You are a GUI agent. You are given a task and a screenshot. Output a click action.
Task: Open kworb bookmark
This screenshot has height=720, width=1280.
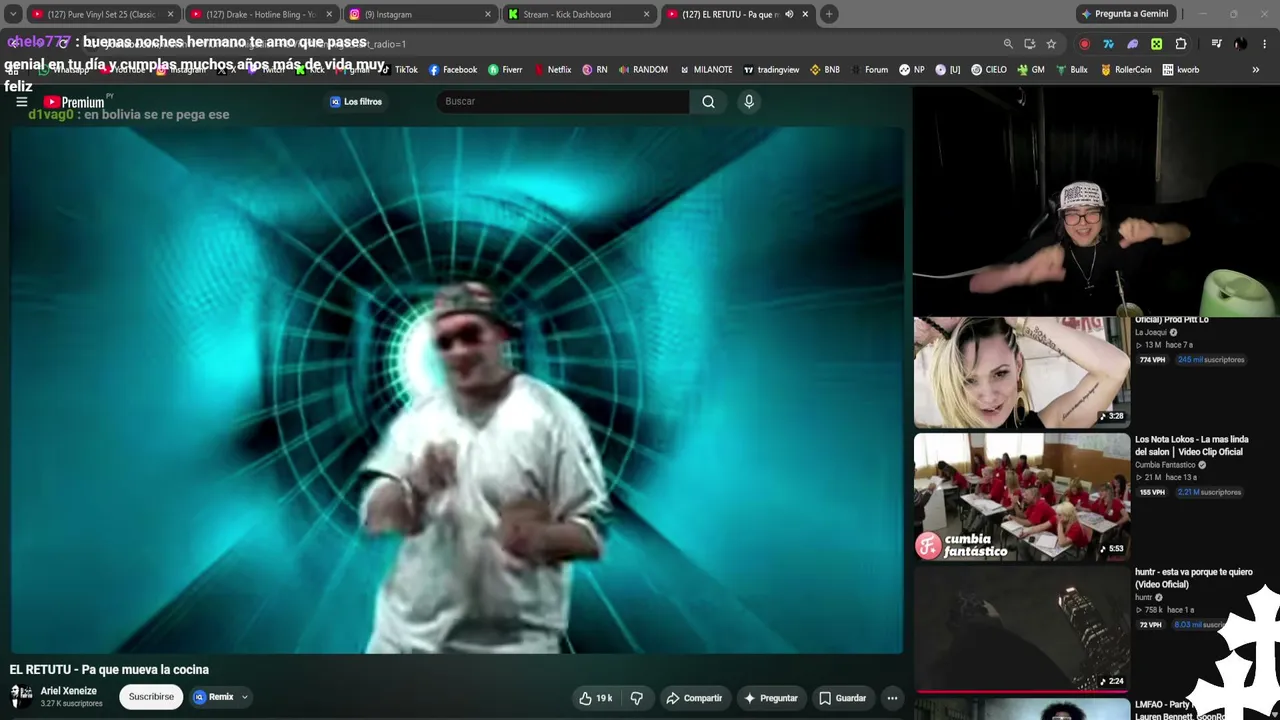(x=1180, y=70)
